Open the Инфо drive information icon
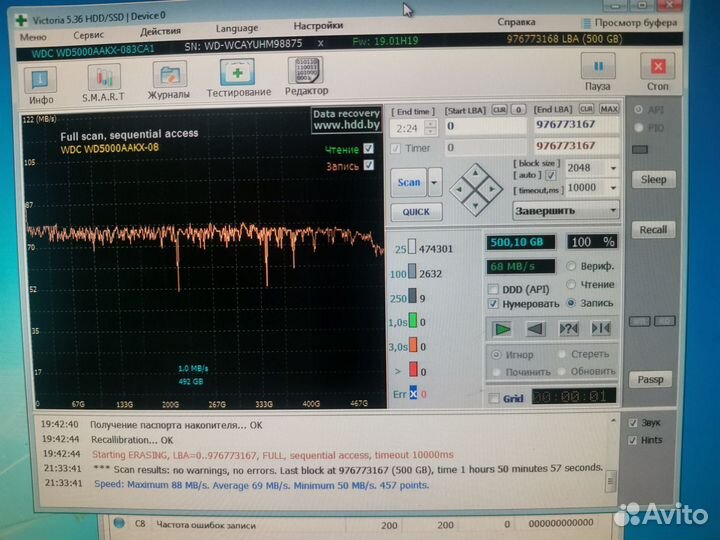The height and width of the screenshot is (540, 720). 40,80
